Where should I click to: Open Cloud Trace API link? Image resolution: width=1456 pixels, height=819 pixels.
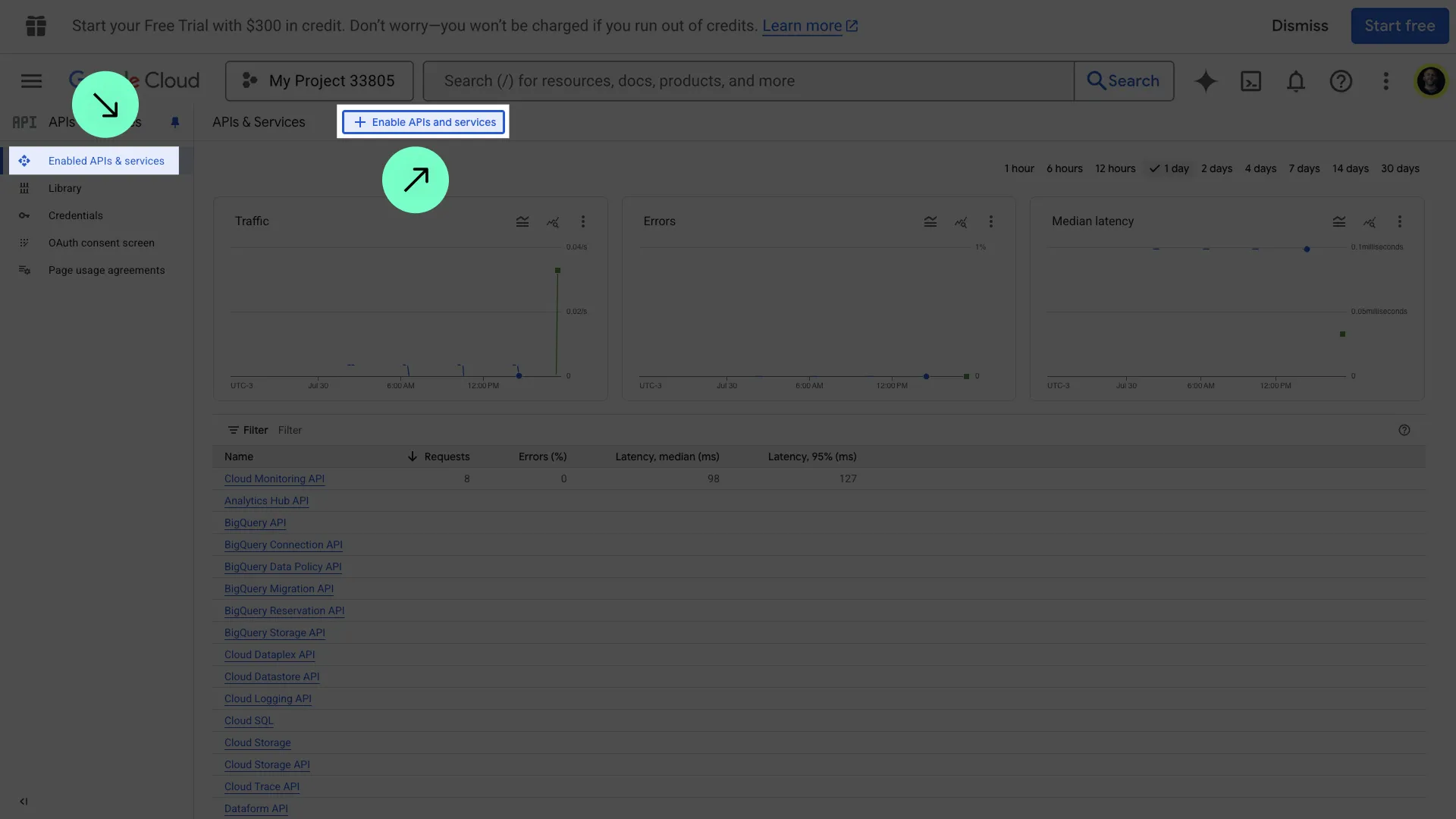tap(262, 786)
